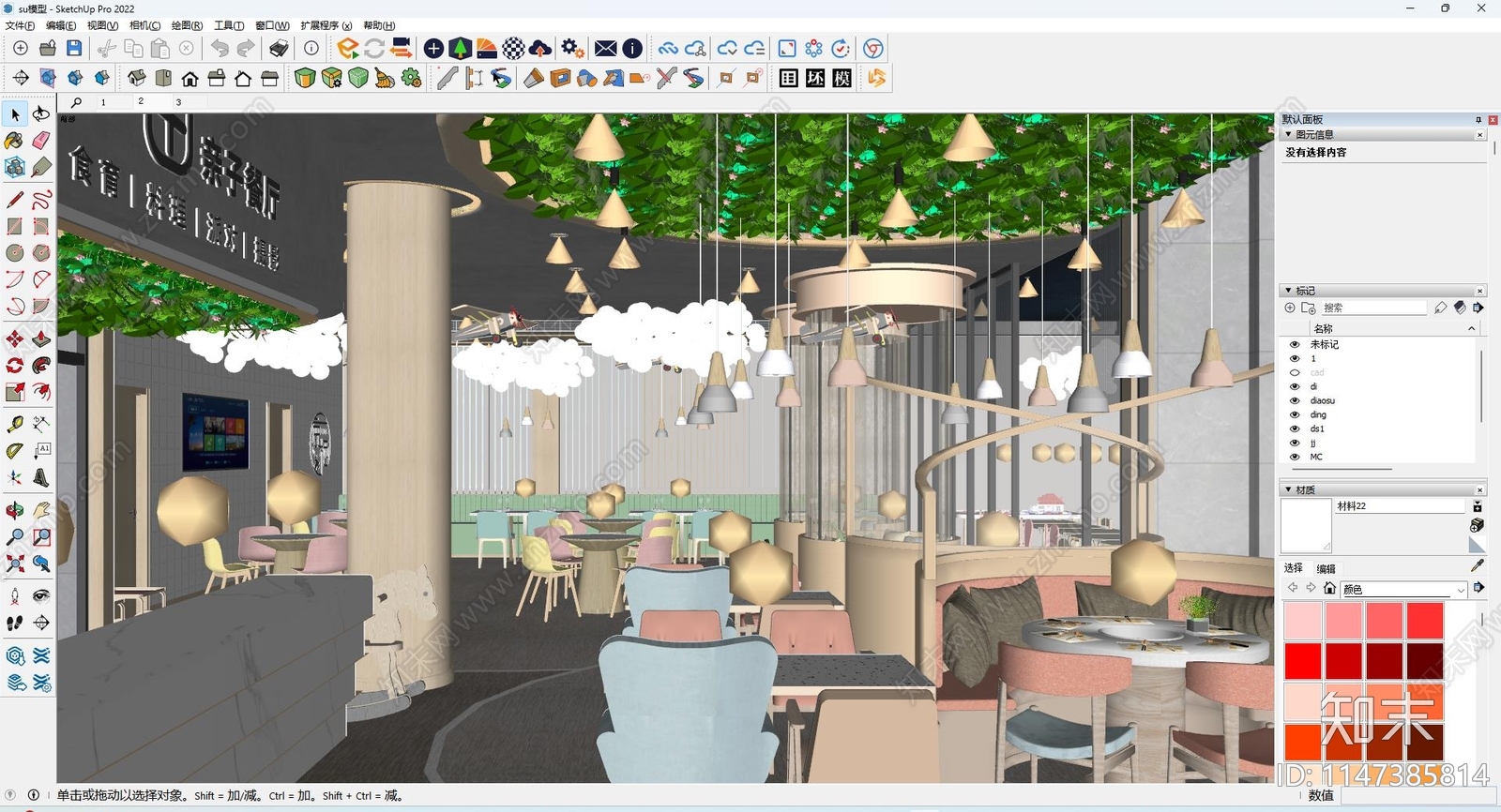
Task: Select the Freehand drawing tool
Action: [41, 200]
